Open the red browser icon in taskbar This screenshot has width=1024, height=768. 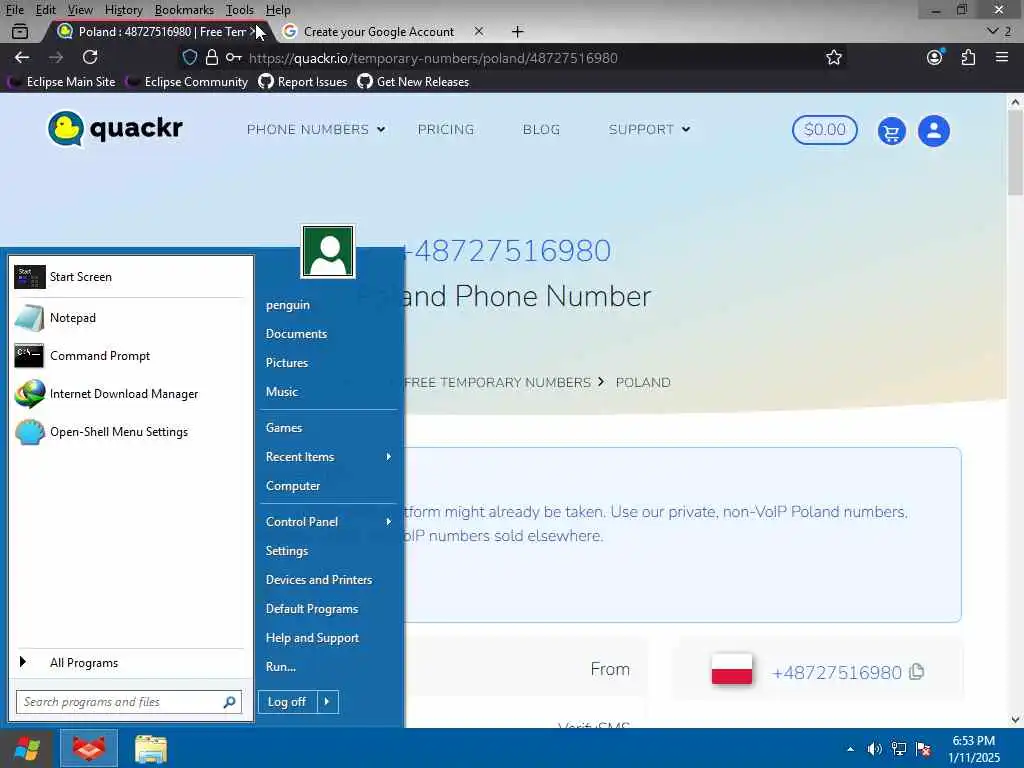tap(89, 748)
